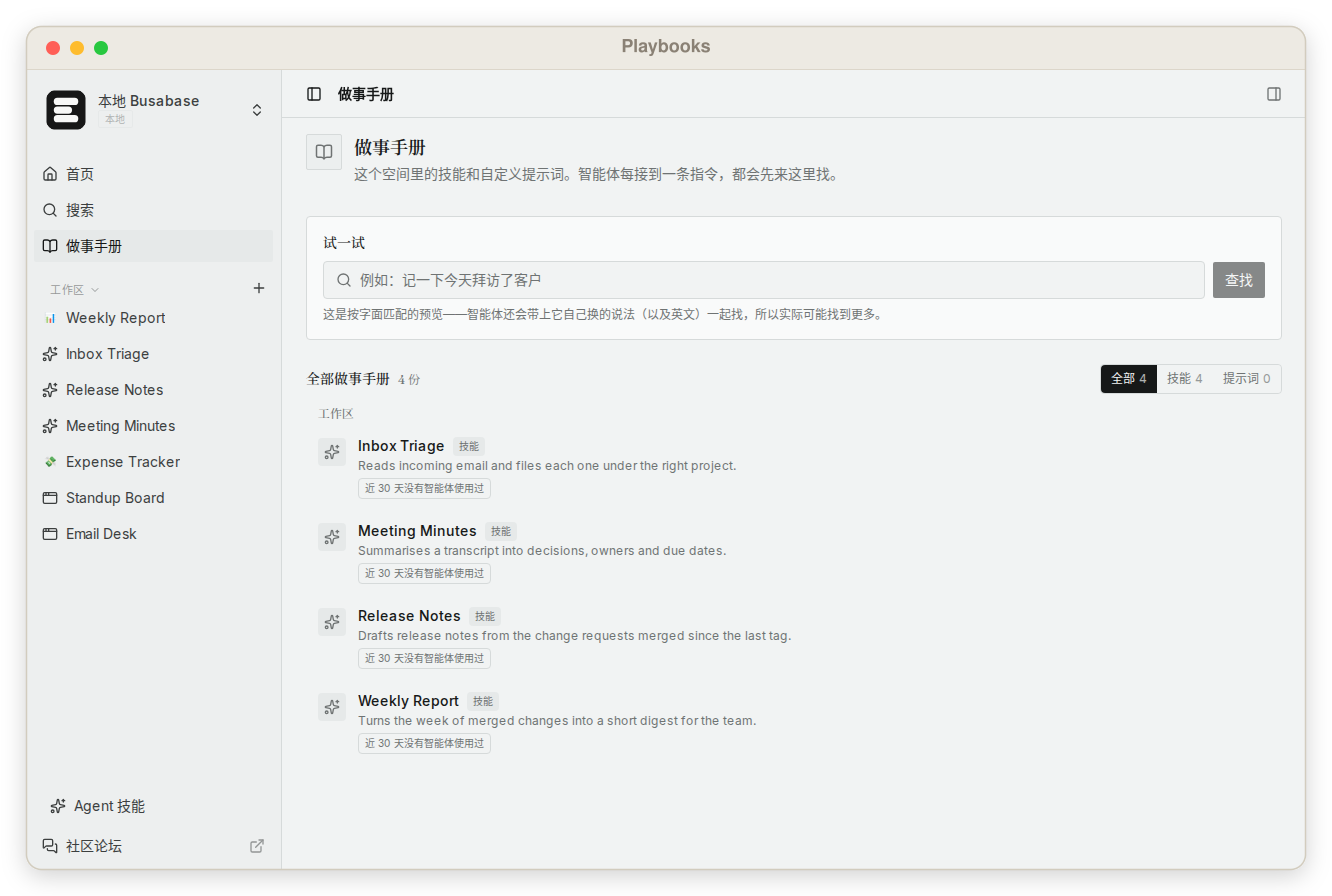Click the 技能 badge next to Inbox Triage
Screen dimensions: 1332x896
(469, 446)
